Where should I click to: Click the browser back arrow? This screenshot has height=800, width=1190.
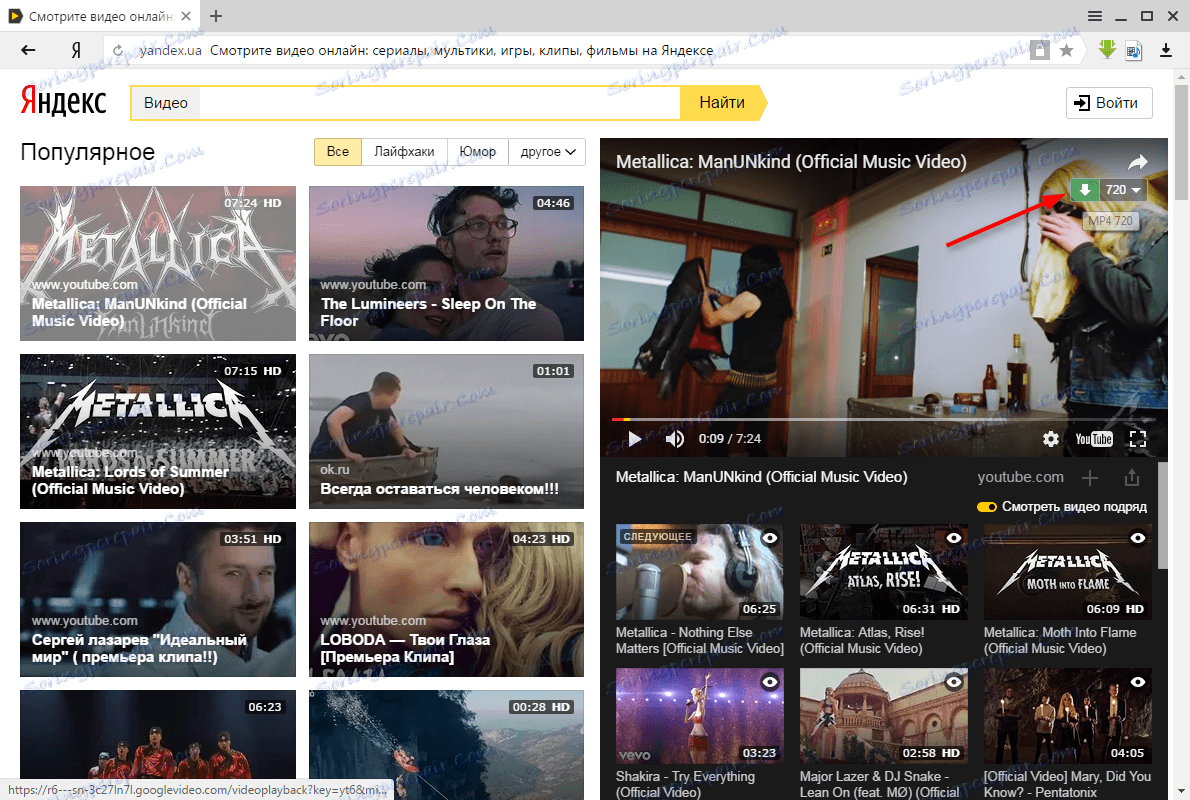pyautogui.click(x=28, y=50)
